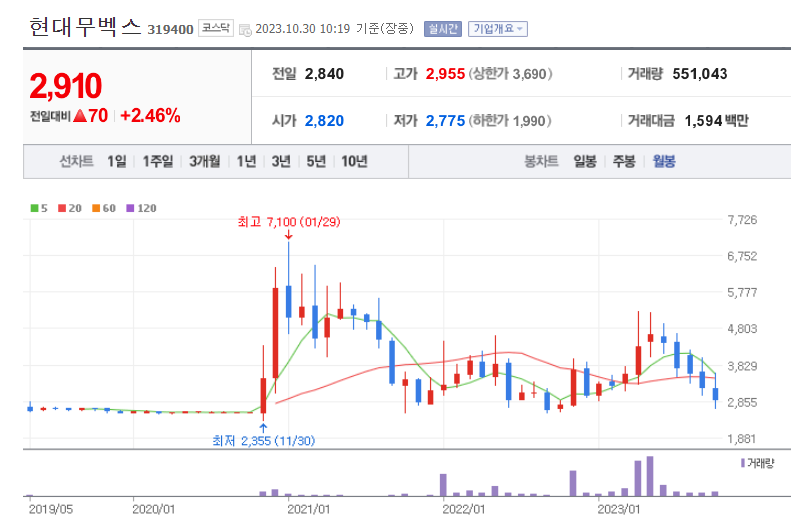This screenshot has height=530, width=791.
Task: Click the 전일 value 2,840
Action: 324,74
